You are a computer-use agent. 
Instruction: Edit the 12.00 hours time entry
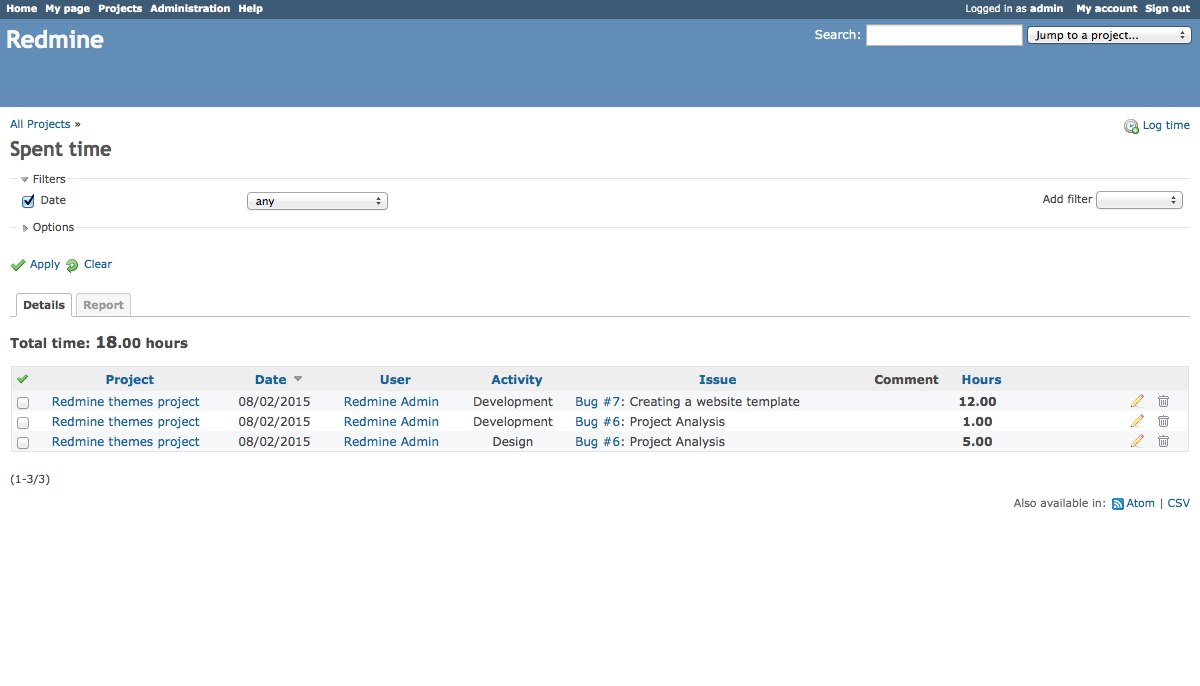coord(1137,401)
